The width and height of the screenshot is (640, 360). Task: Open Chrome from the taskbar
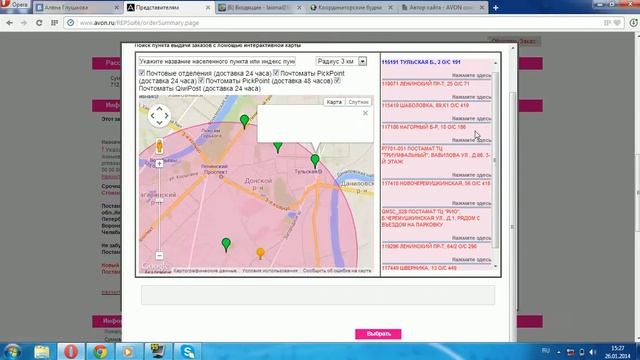click(x=100, y=351)
